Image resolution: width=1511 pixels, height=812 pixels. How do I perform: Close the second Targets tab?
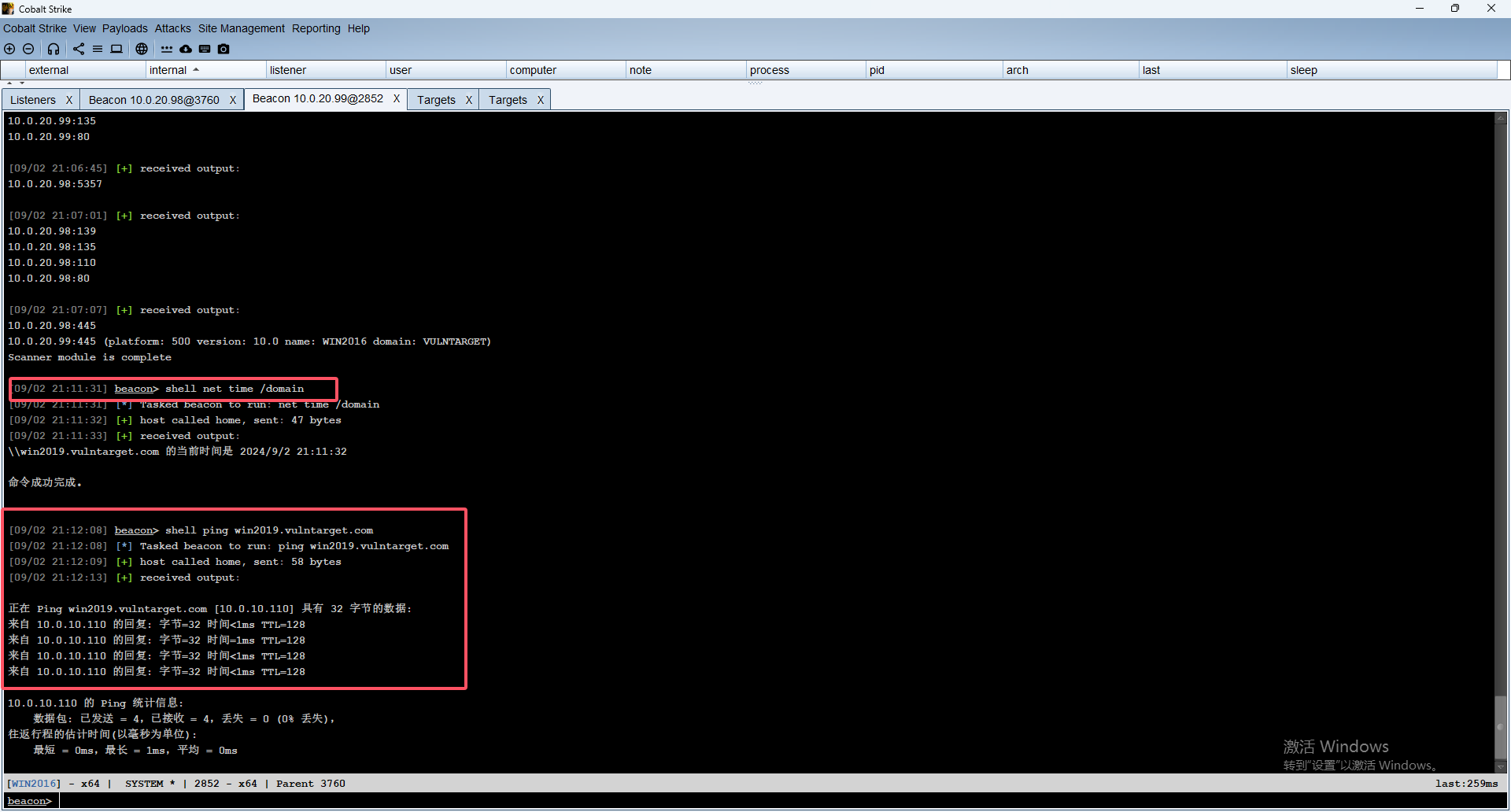[x=541, y=100]
